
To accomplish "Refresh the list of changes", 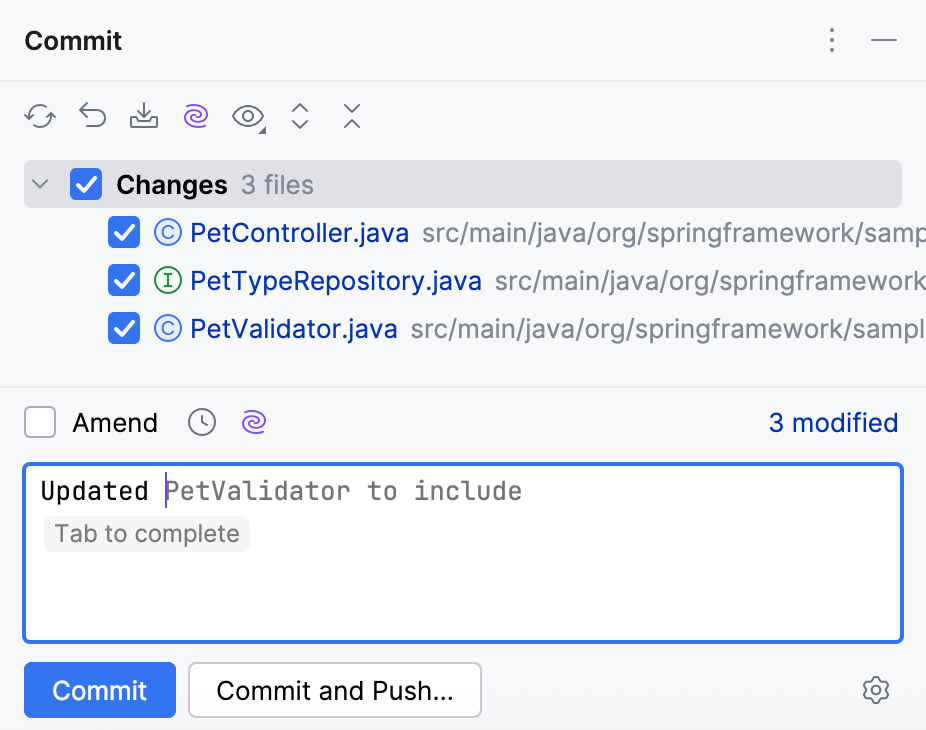I will pos(39,116).
